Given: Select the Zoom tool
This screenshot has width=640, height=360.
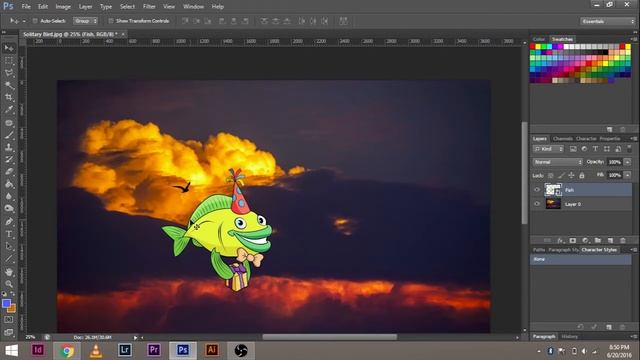Looking at the screenshot, I should [x=9, y=284].
